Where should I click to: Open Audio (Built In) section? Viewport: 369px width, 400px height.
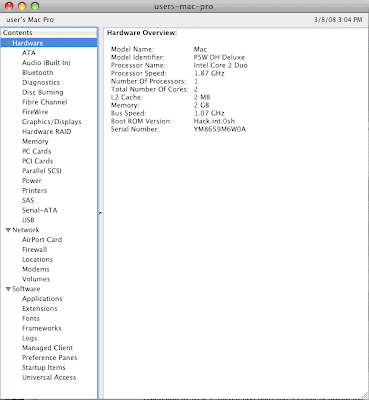46,63
